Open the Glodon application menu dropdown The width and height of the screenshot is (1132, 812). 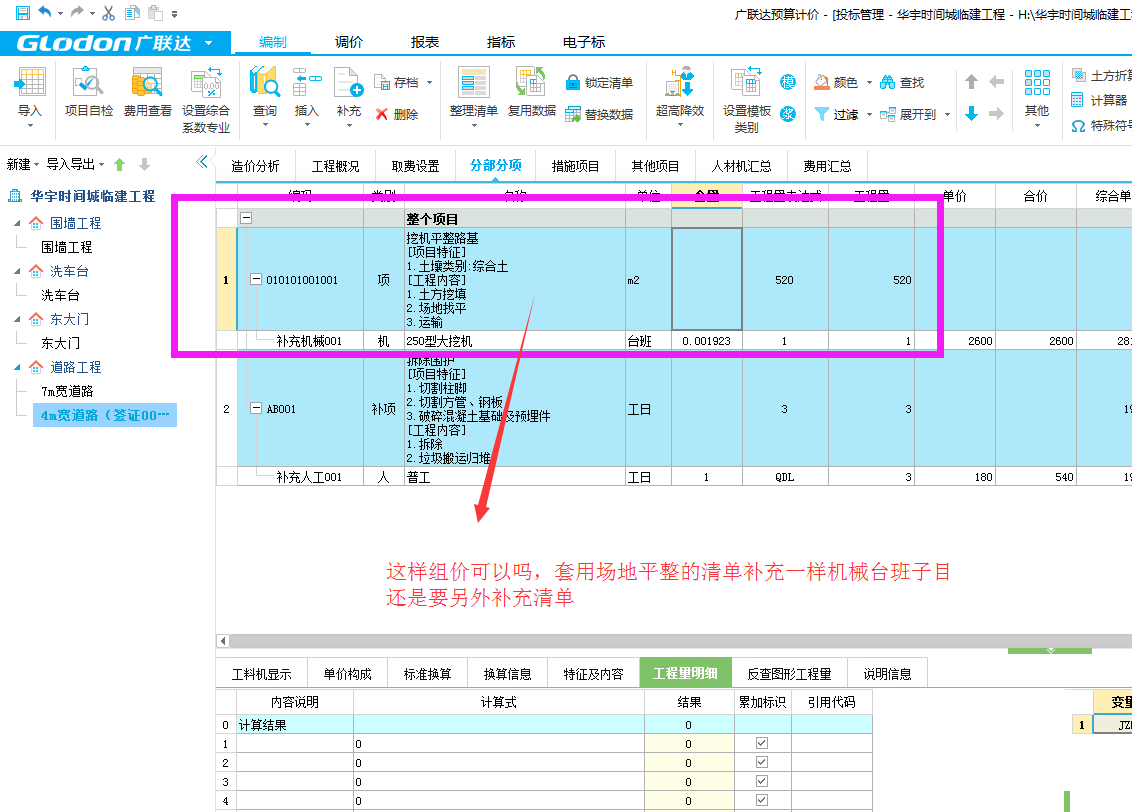(209, 43)
